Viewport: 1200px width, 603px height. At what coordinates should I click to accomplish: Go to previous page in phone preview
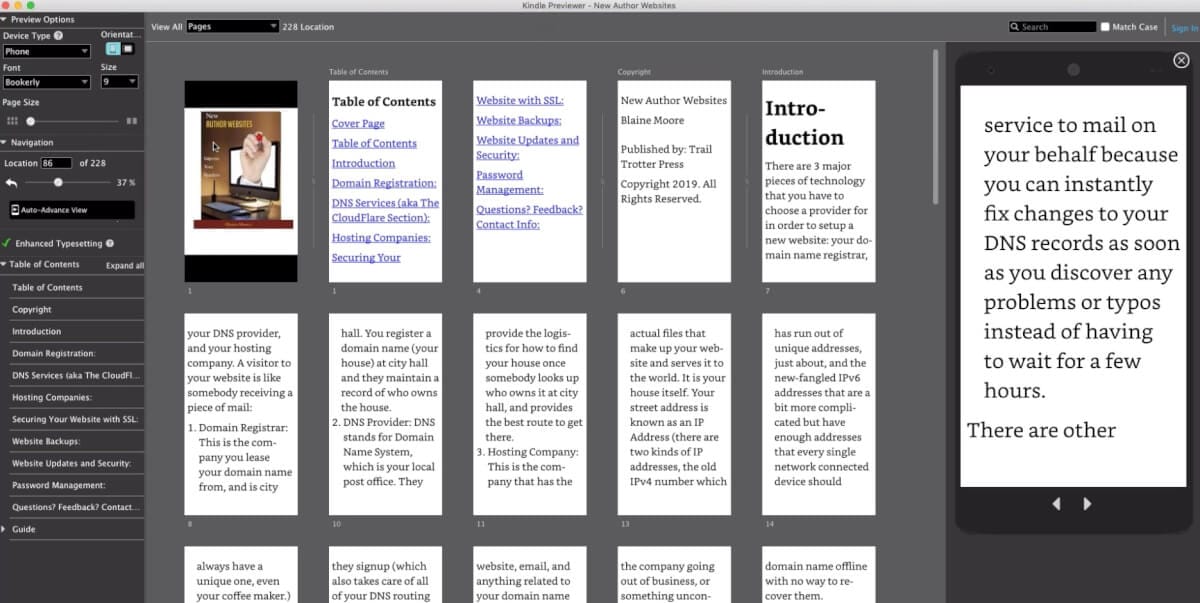coord(1056,504)
